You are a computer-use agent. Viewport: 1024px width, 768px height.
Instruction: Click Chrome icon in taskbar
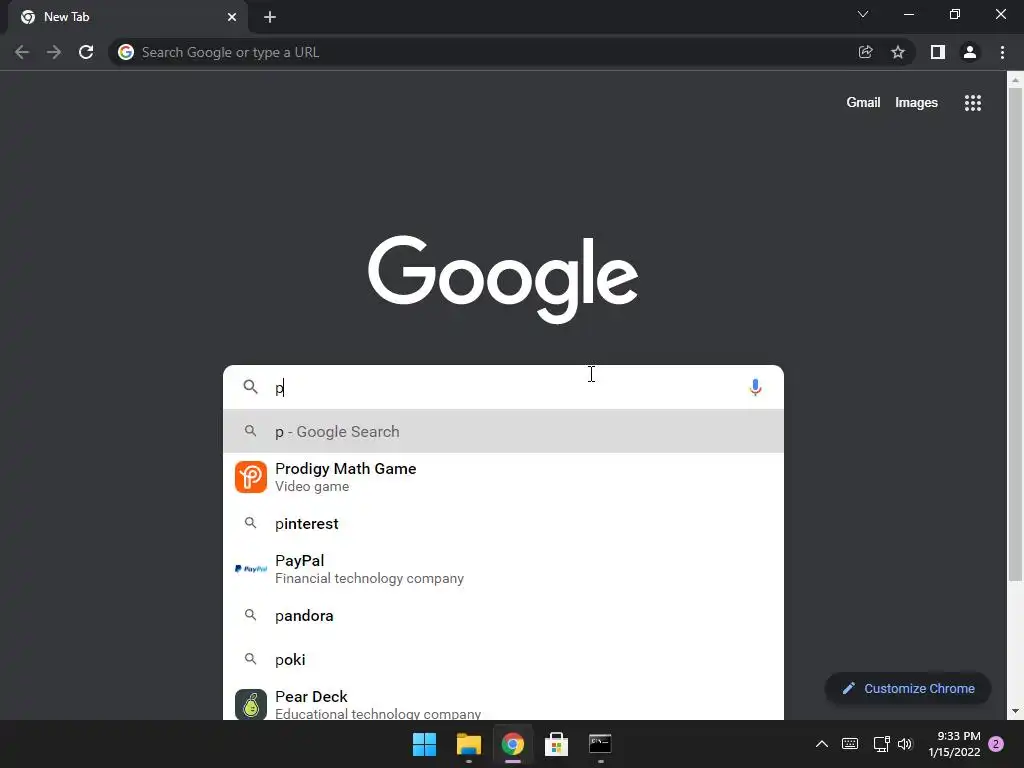click(513, 744)
